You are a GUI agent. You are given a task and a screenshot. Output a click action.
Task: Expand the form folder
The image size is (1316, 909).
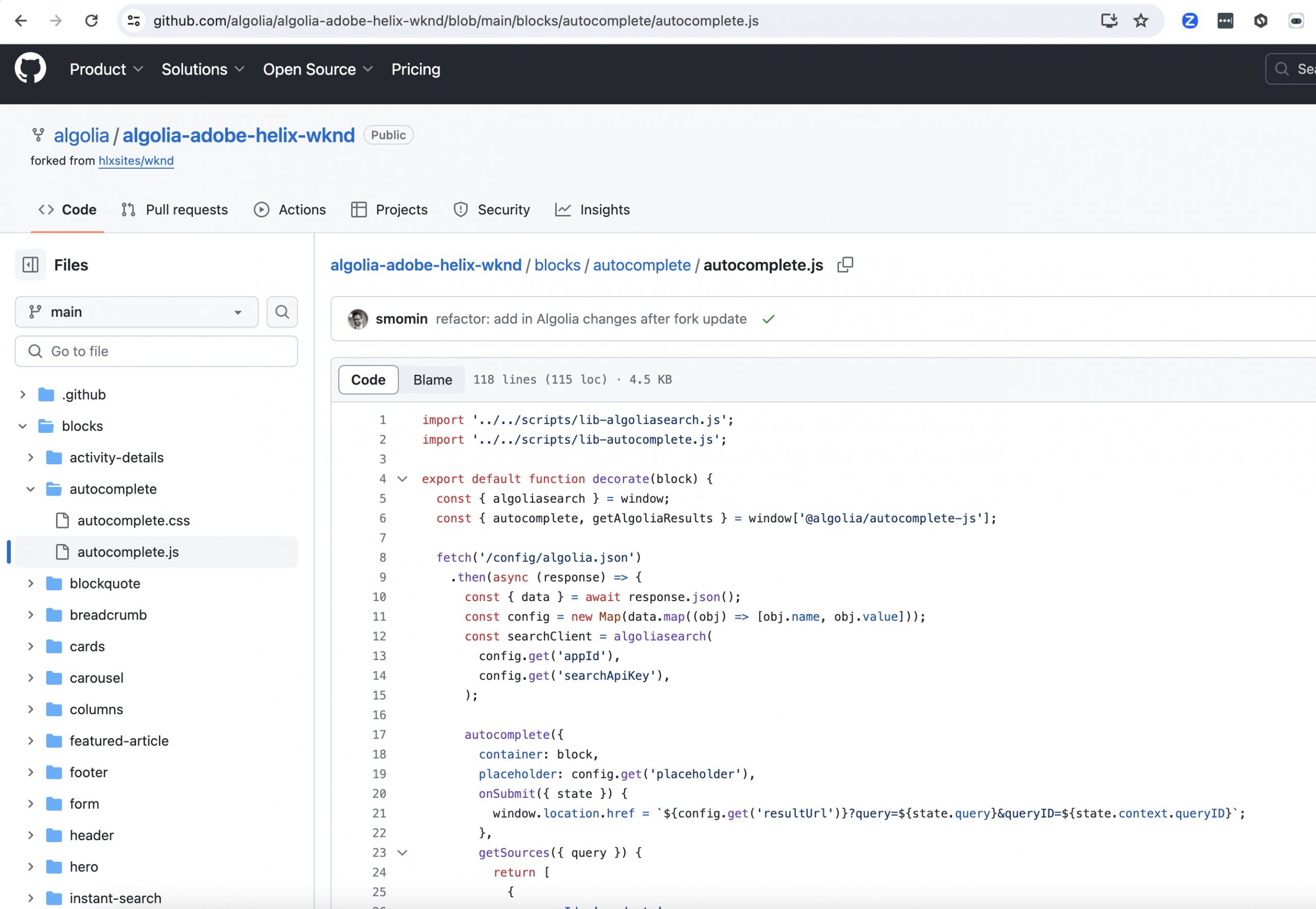pyautogui.click(x=31, y=804)
